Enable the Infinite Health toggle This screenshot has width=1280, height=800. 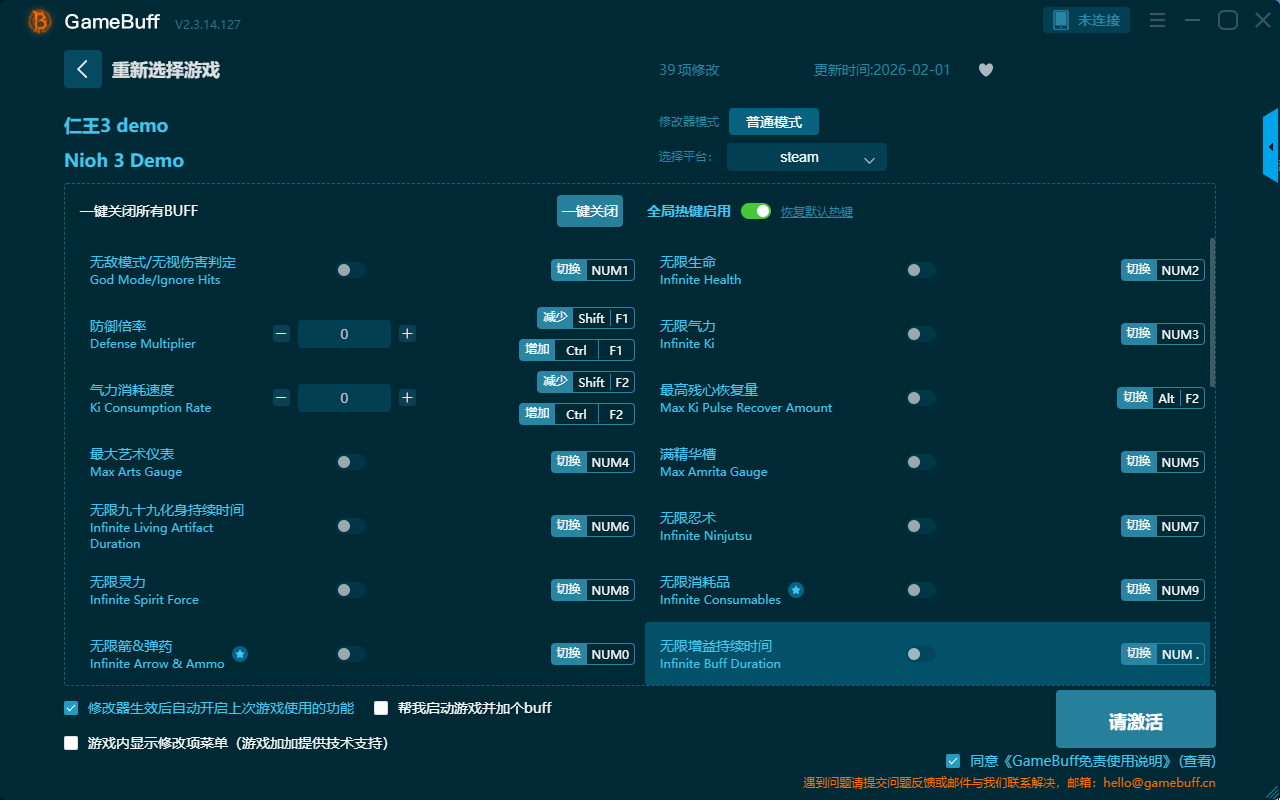[x=921, y=270]
